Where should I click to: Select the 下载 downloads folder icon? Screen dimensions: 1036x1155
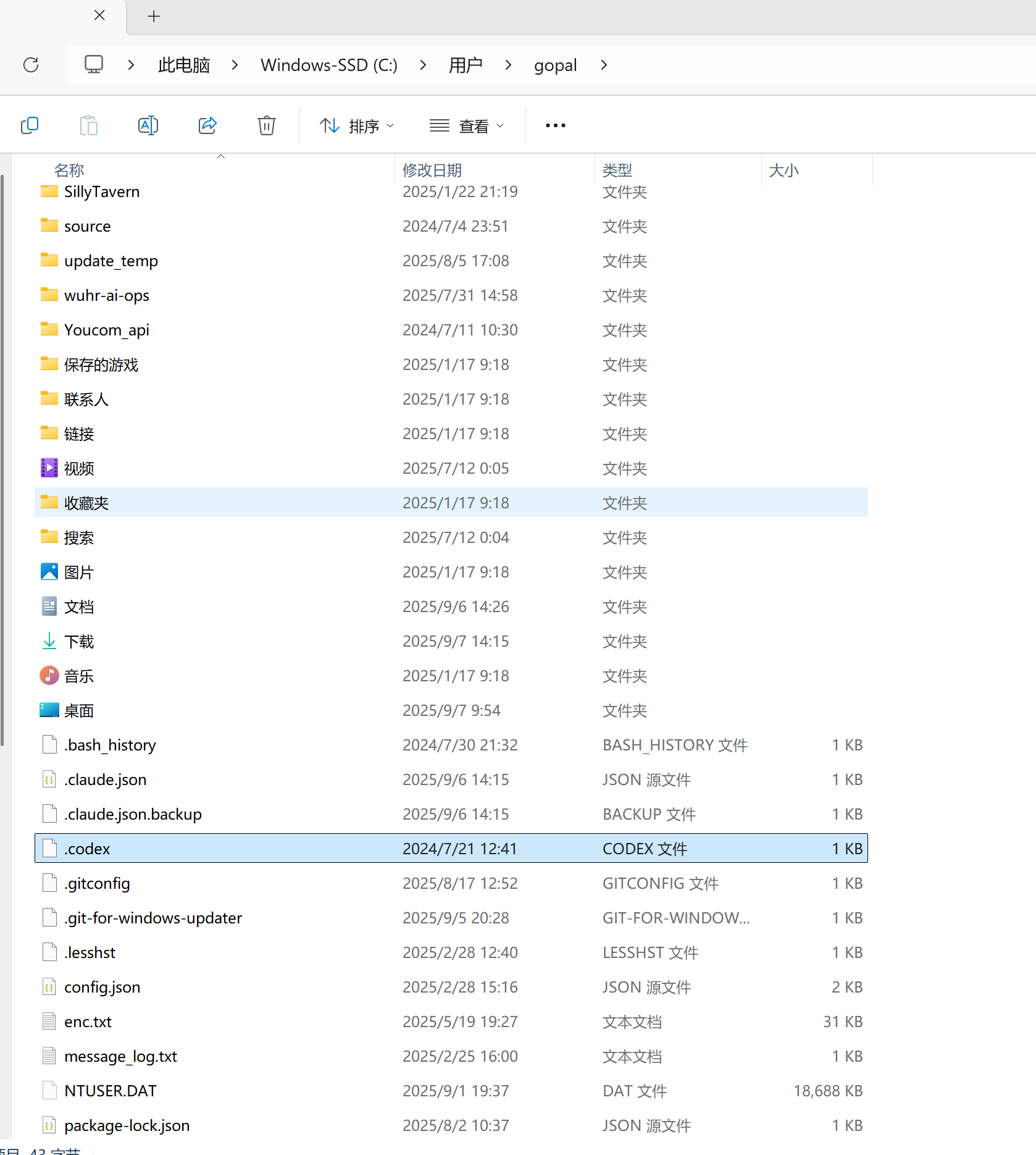coord(49,641)
